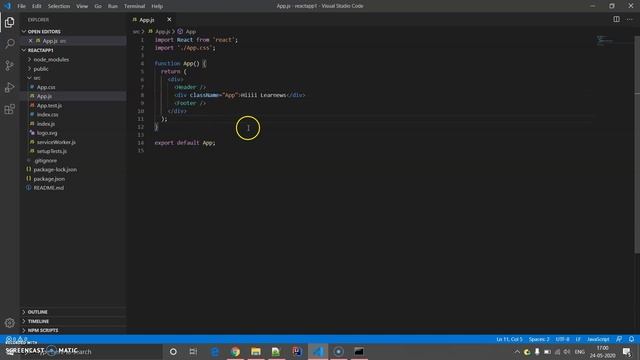This screenshot has height=360, width=640.
Task: Open the Manage gear menu
Action: click(x=9, y=323)
